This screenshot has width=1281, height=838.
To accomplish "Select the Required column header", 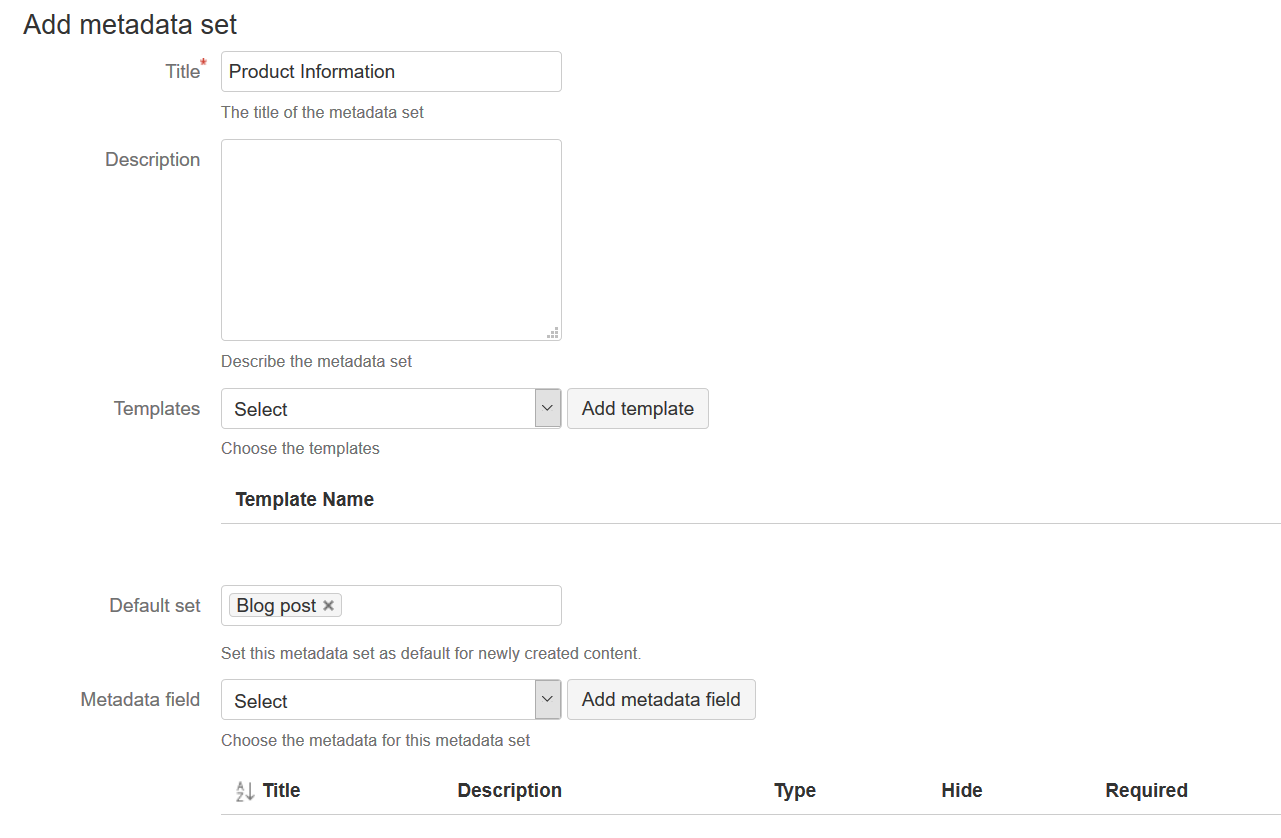I will tap(1146, 790).
